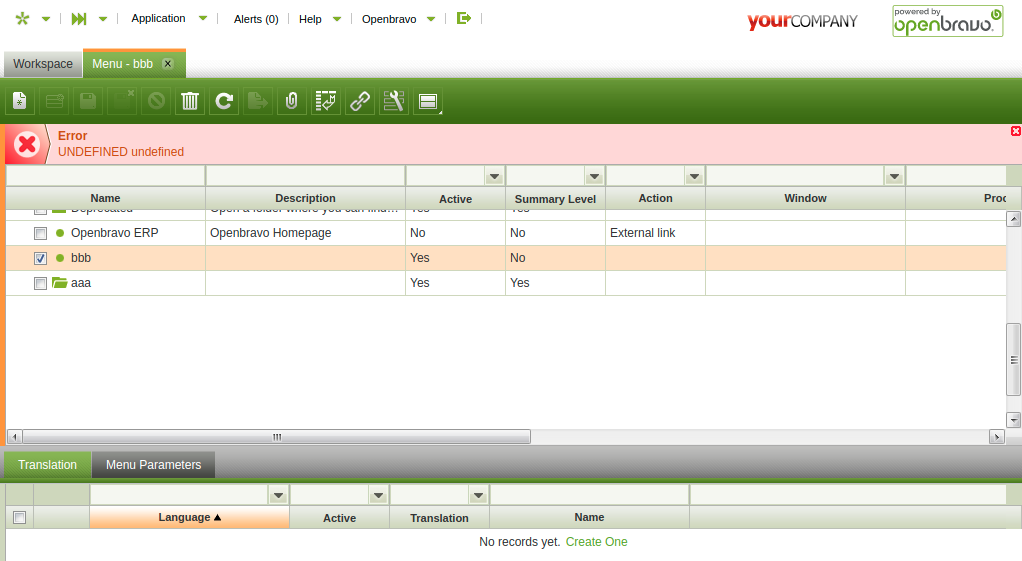The width and height of the screenshot is (1022, 561).
Task: Click the powered by Openbravo logo
Action: tap(948, 21)
